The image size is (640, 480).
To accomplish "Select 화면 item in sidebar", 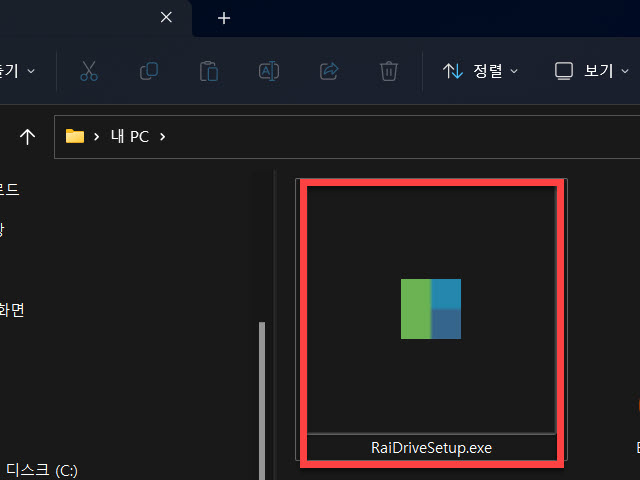I will click(x=12, y=310).
